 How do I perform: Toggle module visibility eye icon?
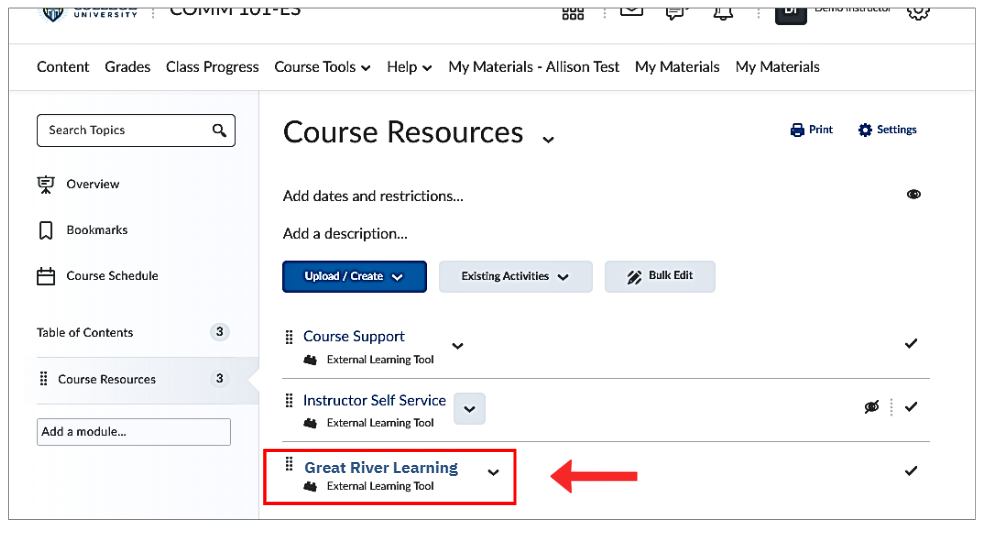(x=914, y=194)
